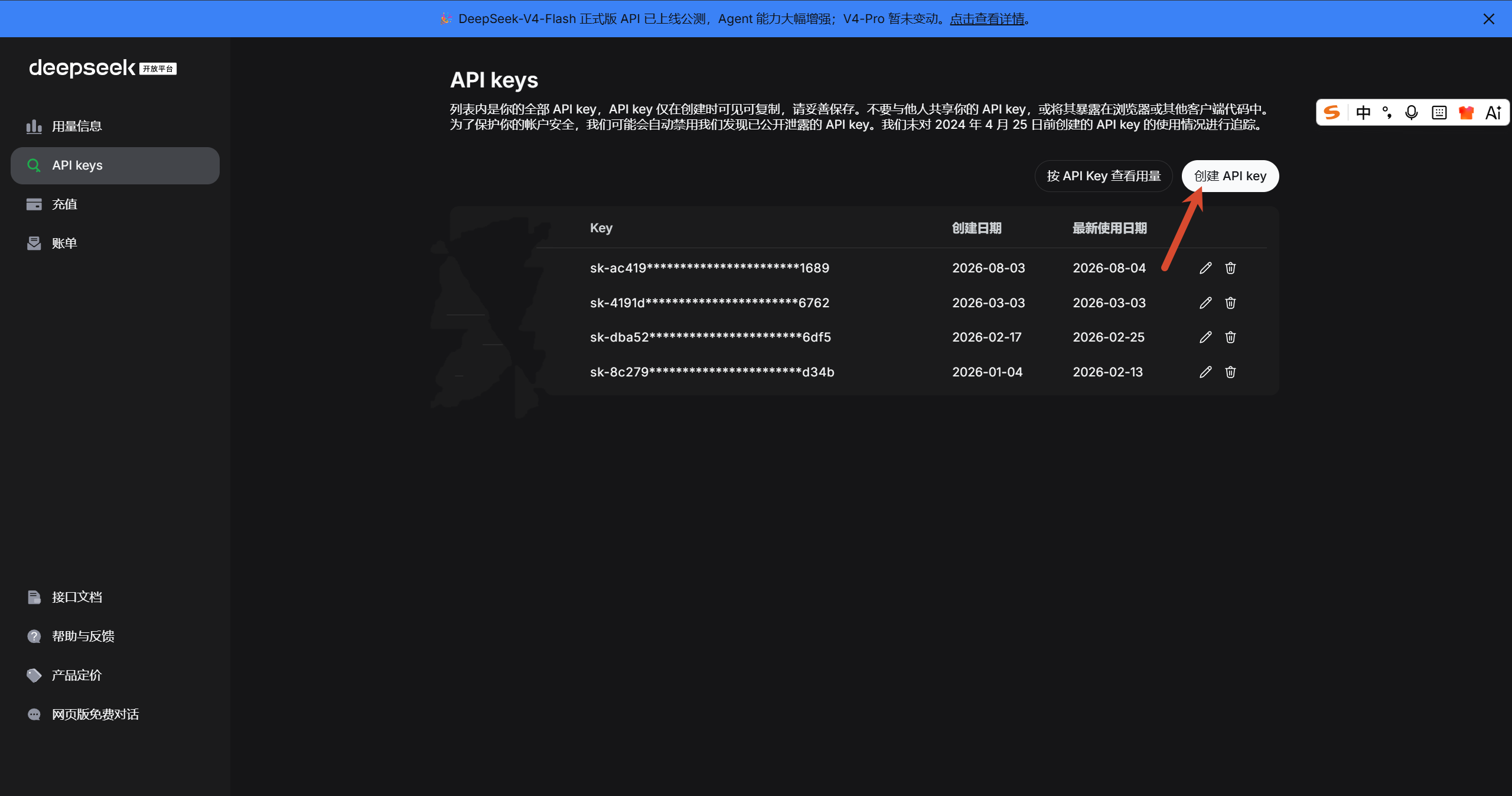
Task: Edit the sk-dba52 key name
Action: [x=1205, y=337]
